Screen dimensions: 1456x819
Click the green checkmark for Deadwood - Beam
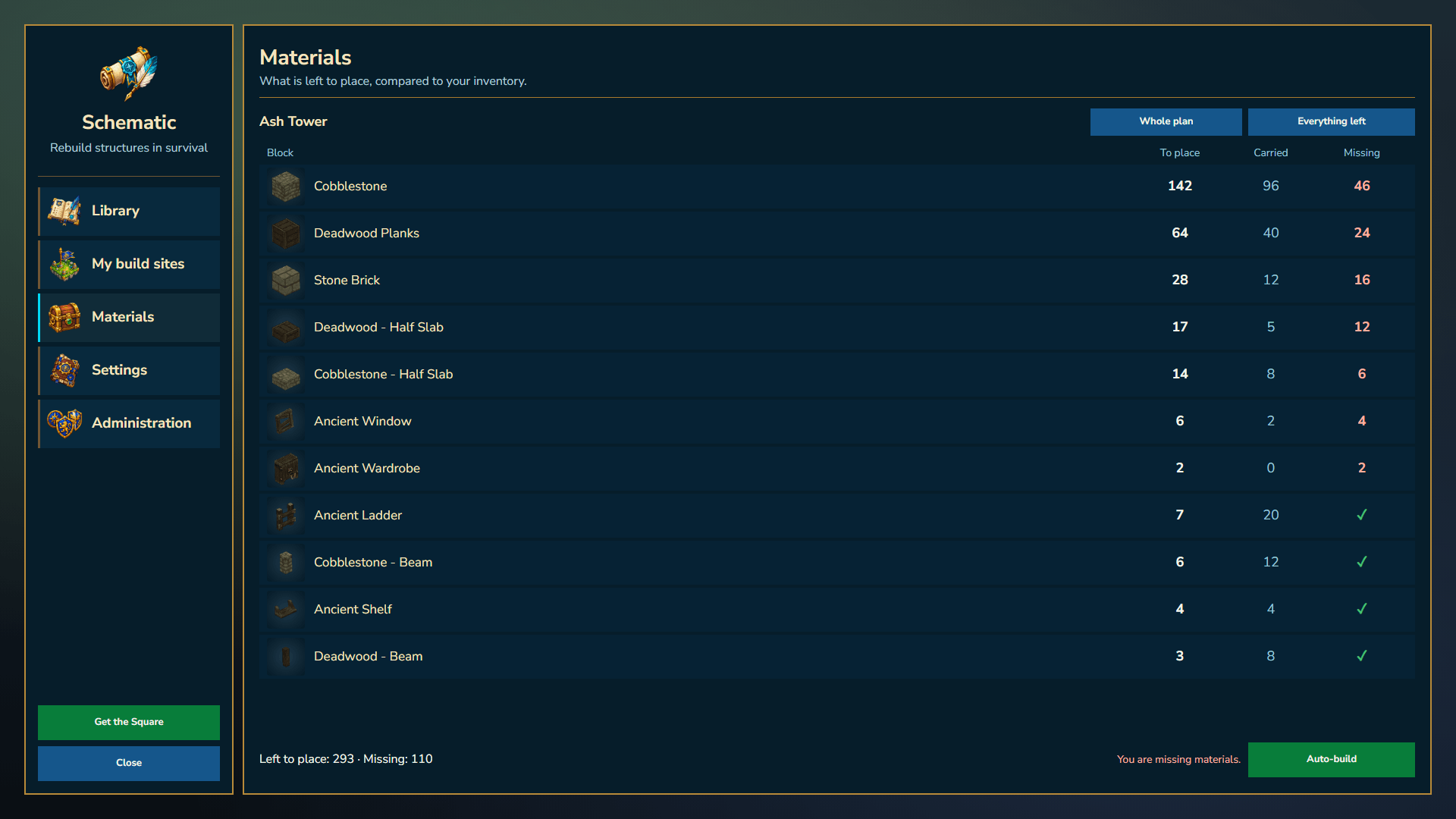(1362, 656)
